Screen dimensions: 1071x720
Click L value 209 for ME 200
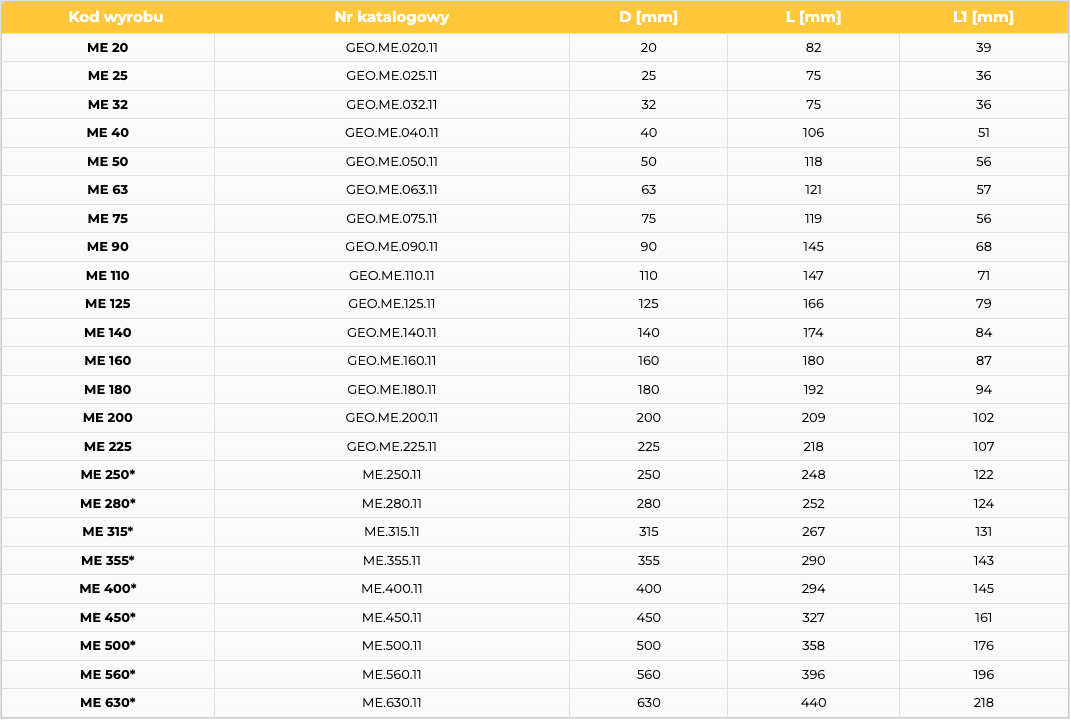813,417
